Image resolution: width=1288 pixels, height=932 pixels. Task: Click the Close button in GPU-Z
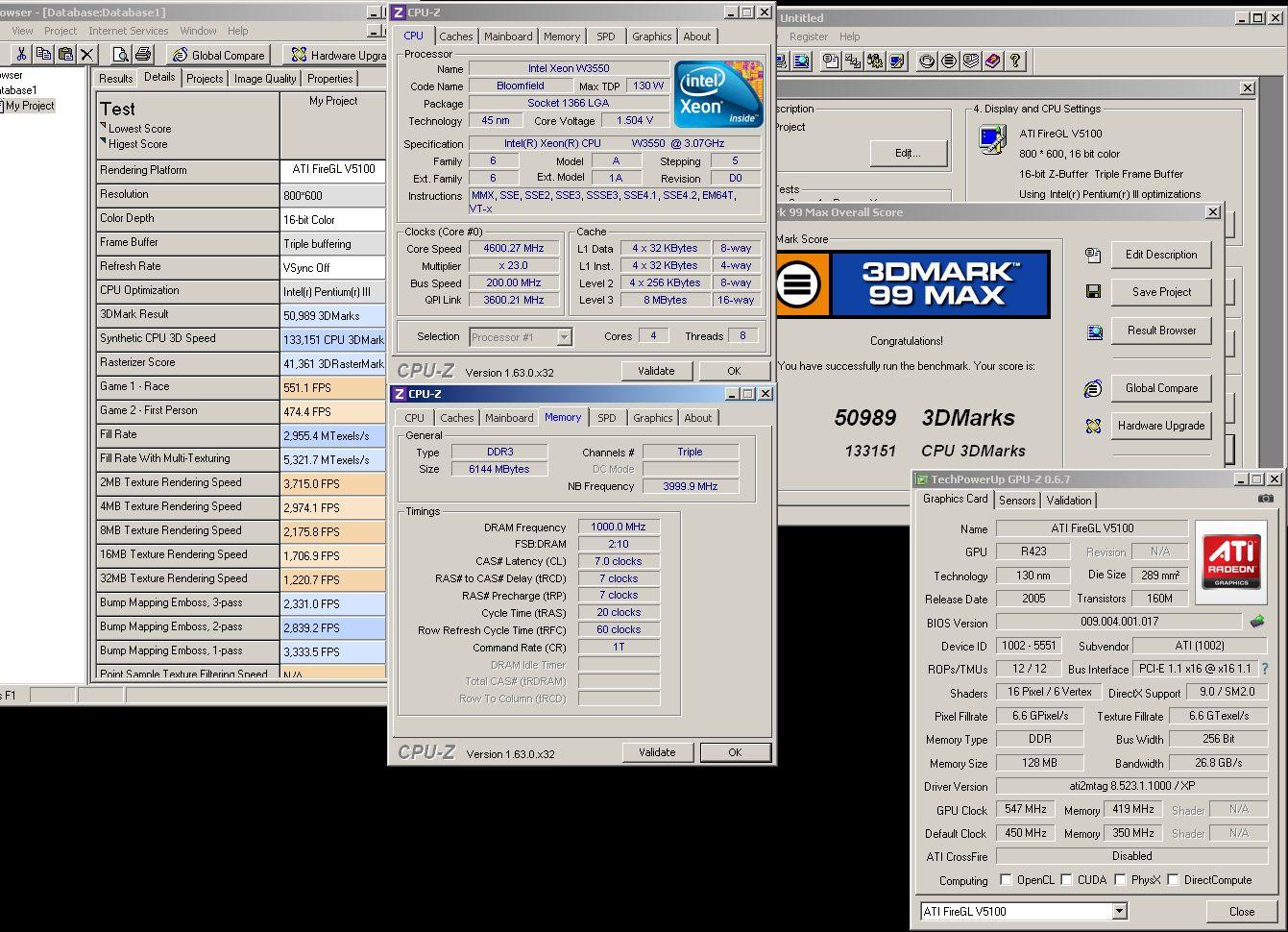pos(1241,912)
